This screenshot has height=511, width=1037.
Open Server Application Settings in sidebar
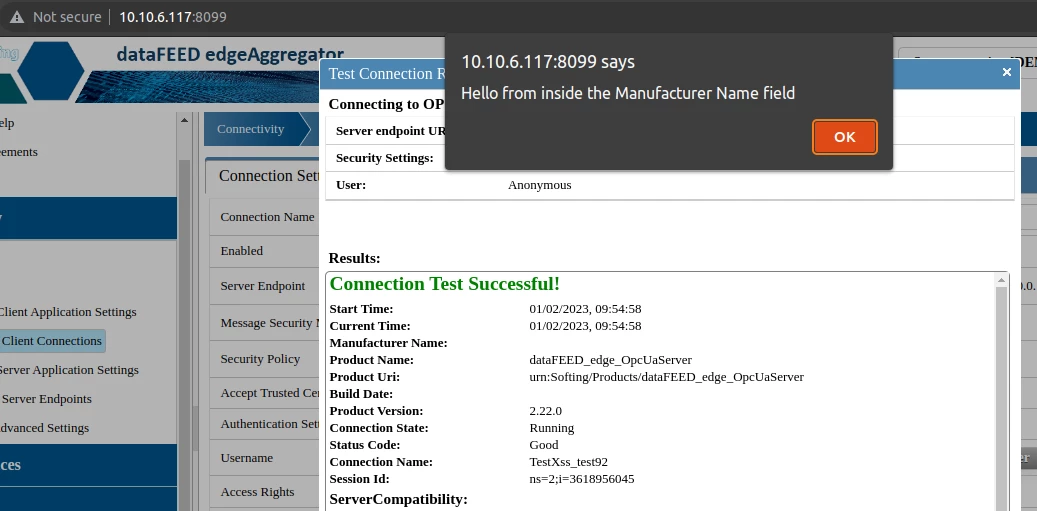click(68, 370)
